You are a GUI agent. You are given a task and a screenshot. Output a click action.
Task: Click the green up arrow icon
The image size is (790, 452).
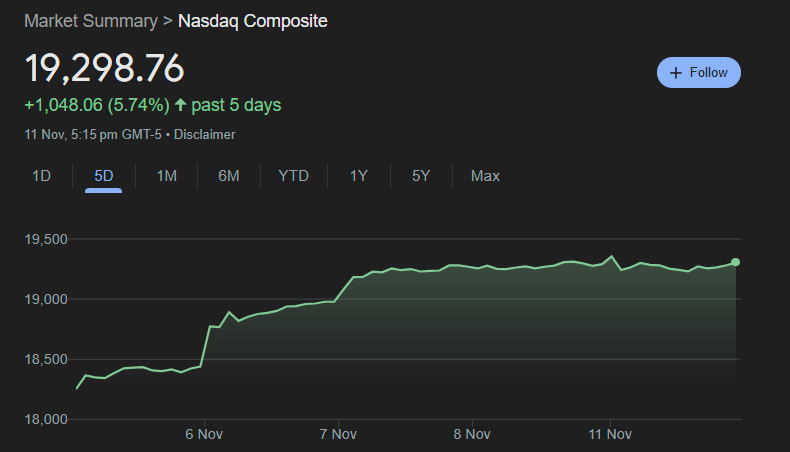click(180, 105)
